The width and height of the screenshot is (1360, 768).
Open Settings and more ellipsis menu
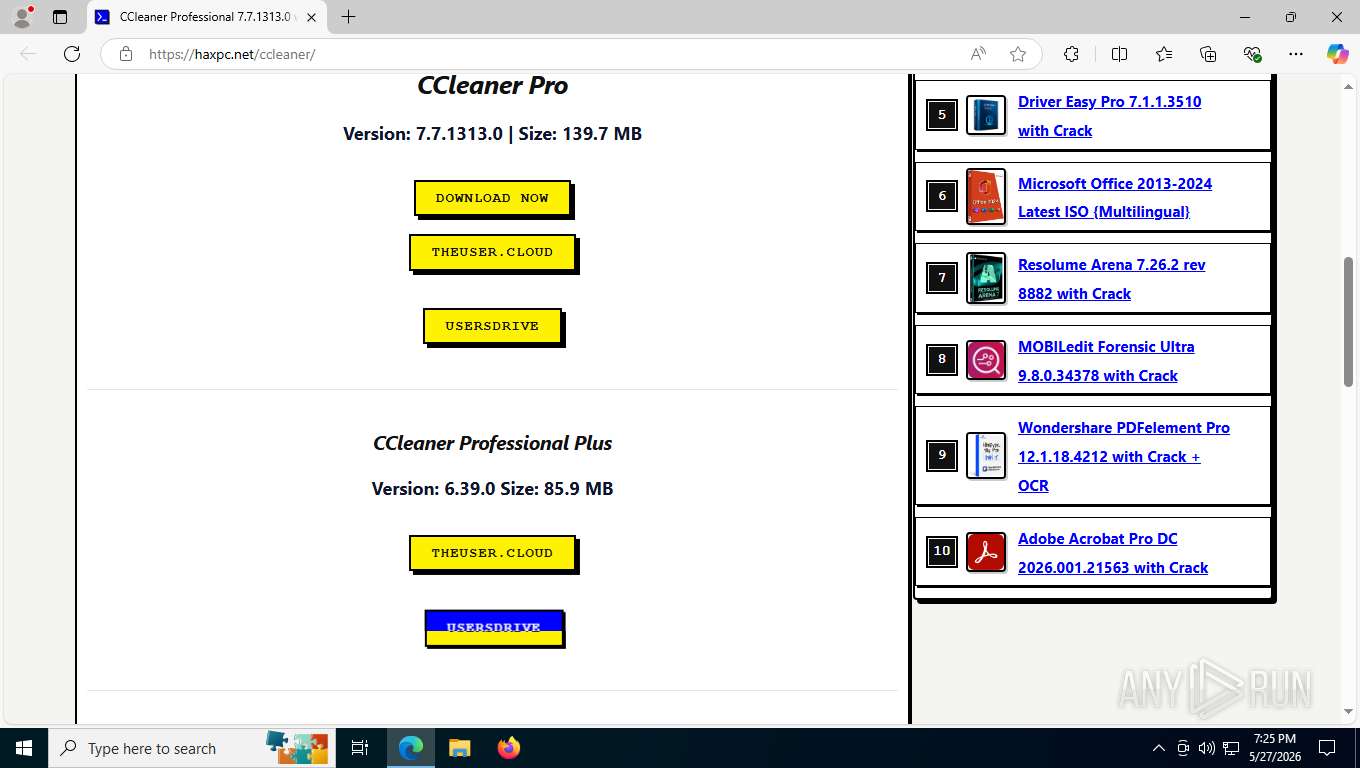click(x=1296, y=54)
